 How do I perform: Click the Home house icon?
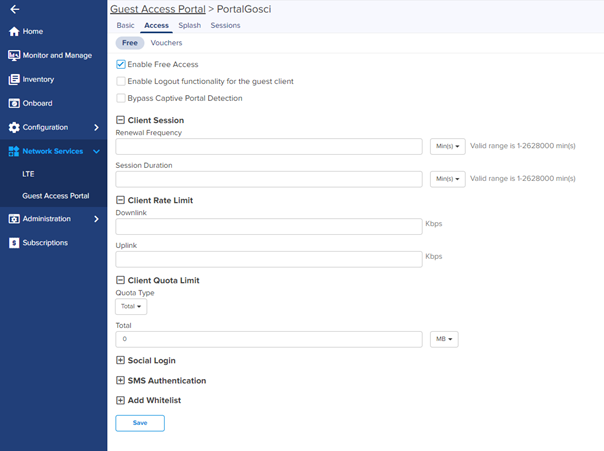point(14,32)
